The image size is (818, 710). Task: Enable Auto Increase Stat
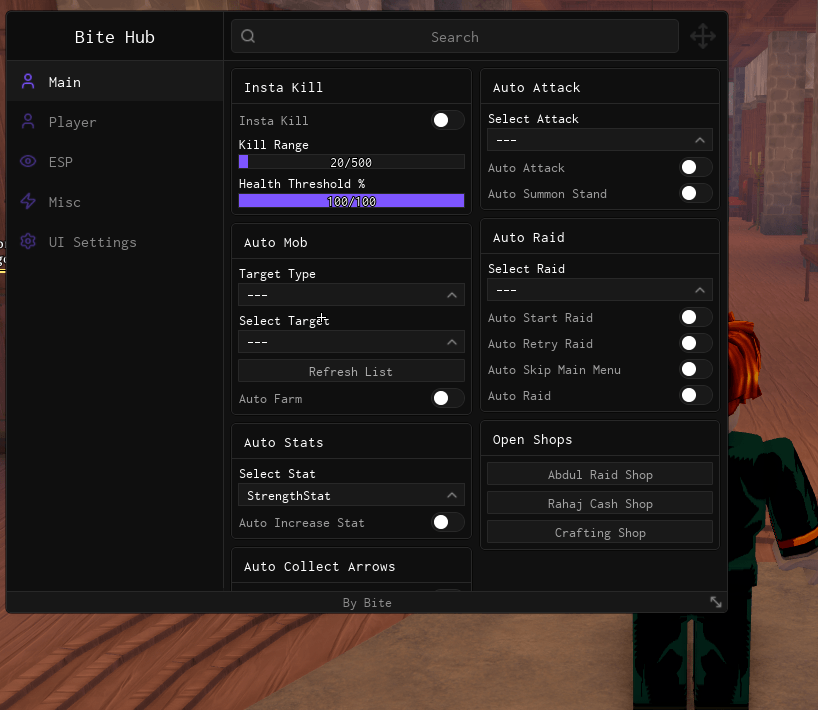click(x=448, y=522)
